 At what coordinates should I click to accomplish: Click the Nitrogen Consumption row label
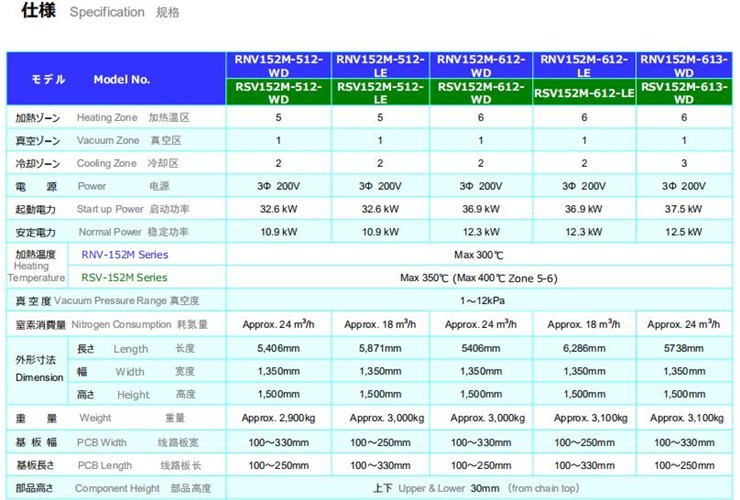[111, 324]
